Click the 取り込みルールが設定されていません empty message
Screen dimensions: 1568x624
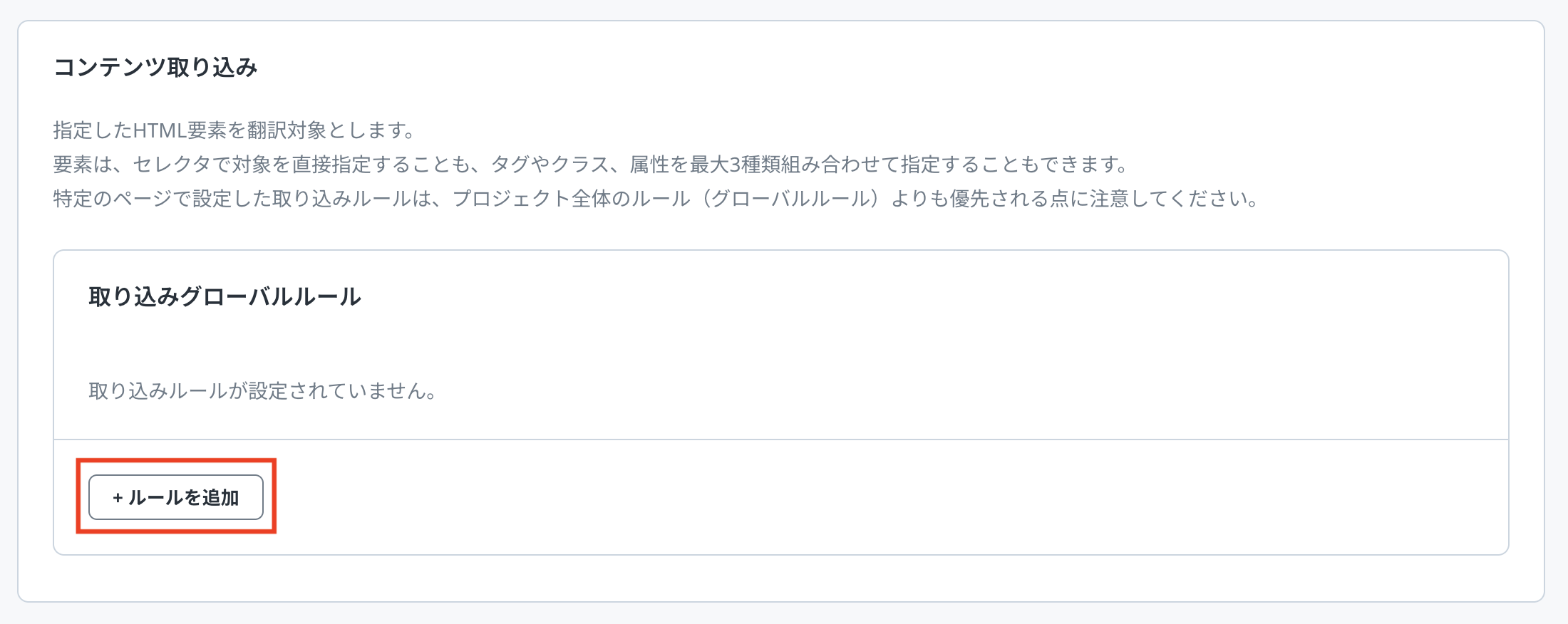(262, 391)
